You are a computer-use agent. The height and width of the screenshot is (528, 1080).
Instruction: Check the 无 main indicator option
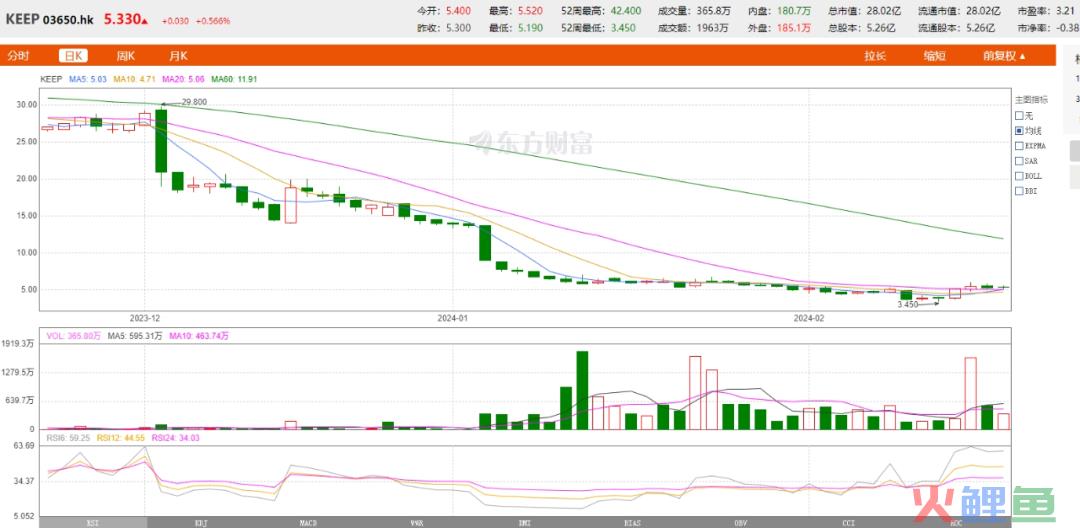pos(1019,116)
